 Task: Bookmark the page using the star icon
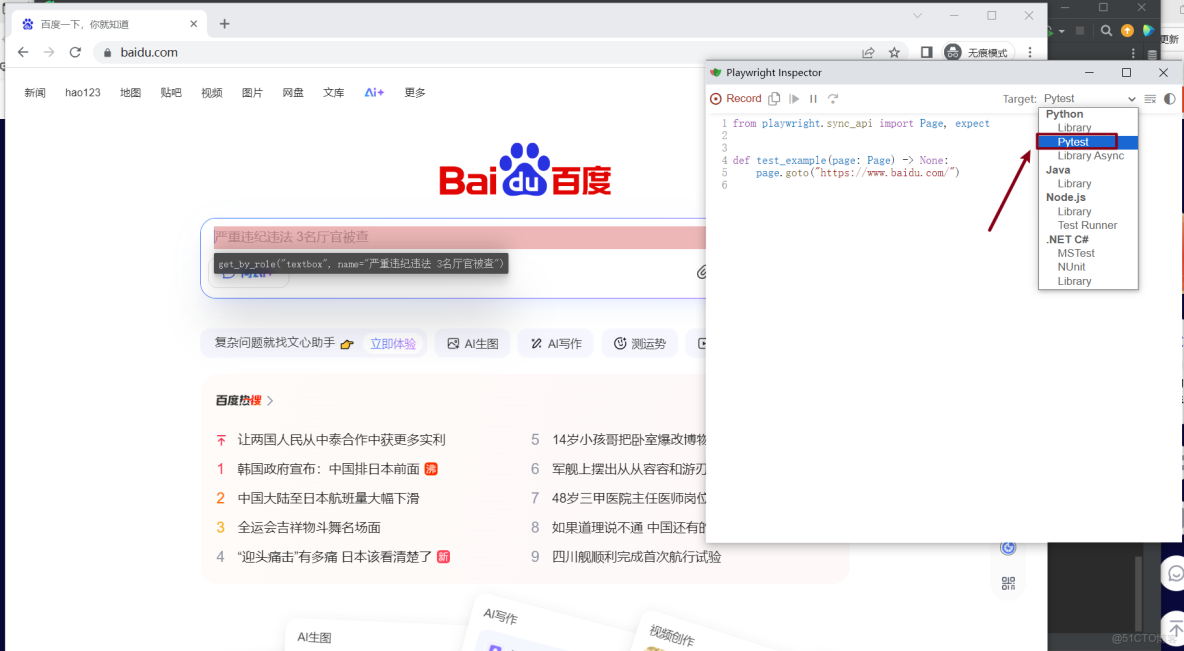[x=894, y=52]
